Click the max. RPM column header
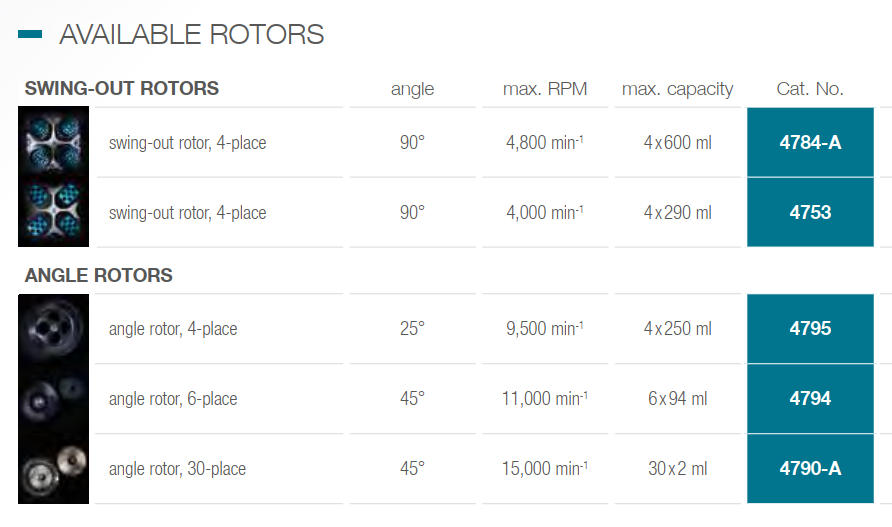The image size is (892, 527). [543, 89]
